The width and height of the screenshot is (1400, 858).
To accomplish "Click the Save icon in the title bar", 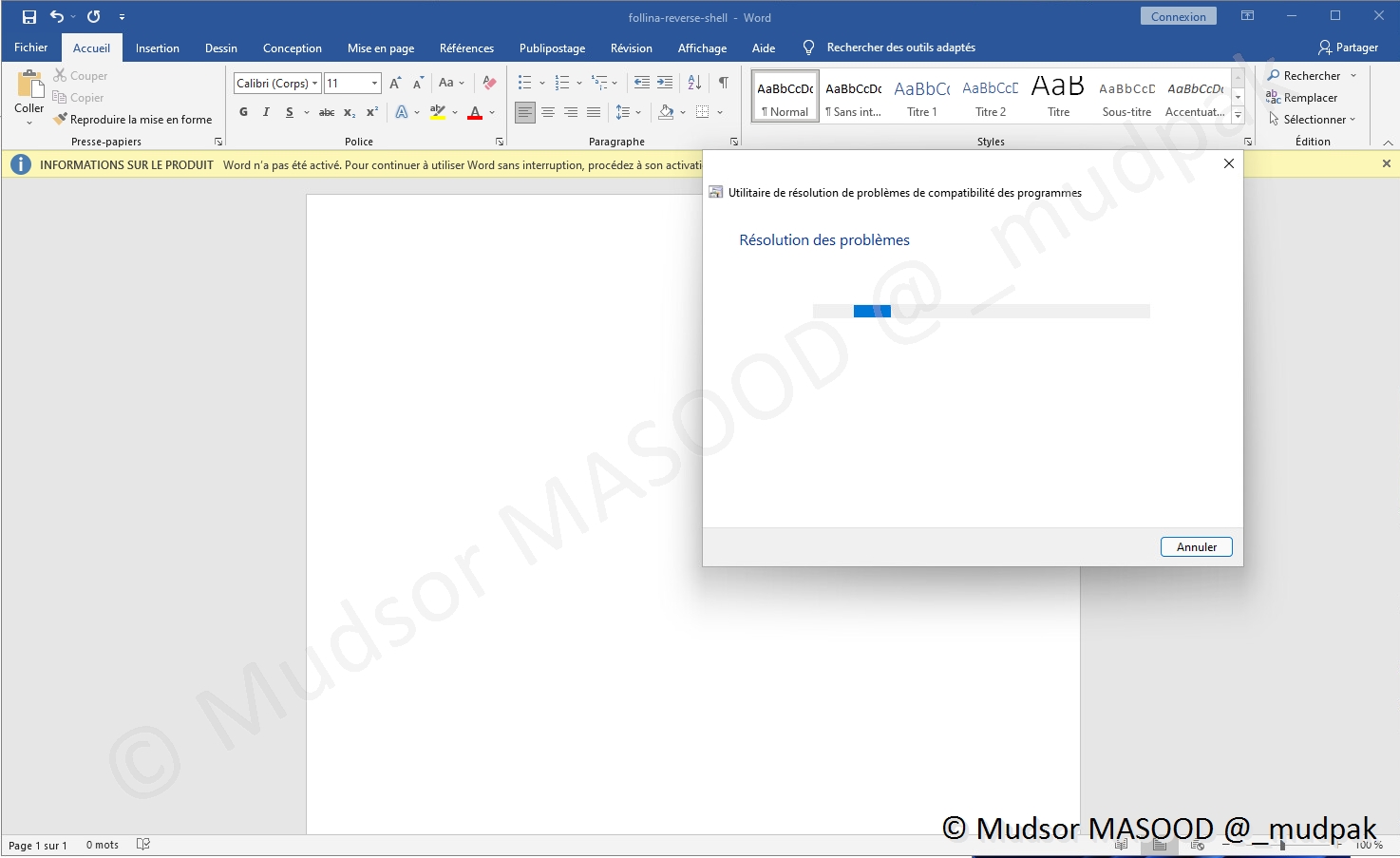I will (29, 17).
